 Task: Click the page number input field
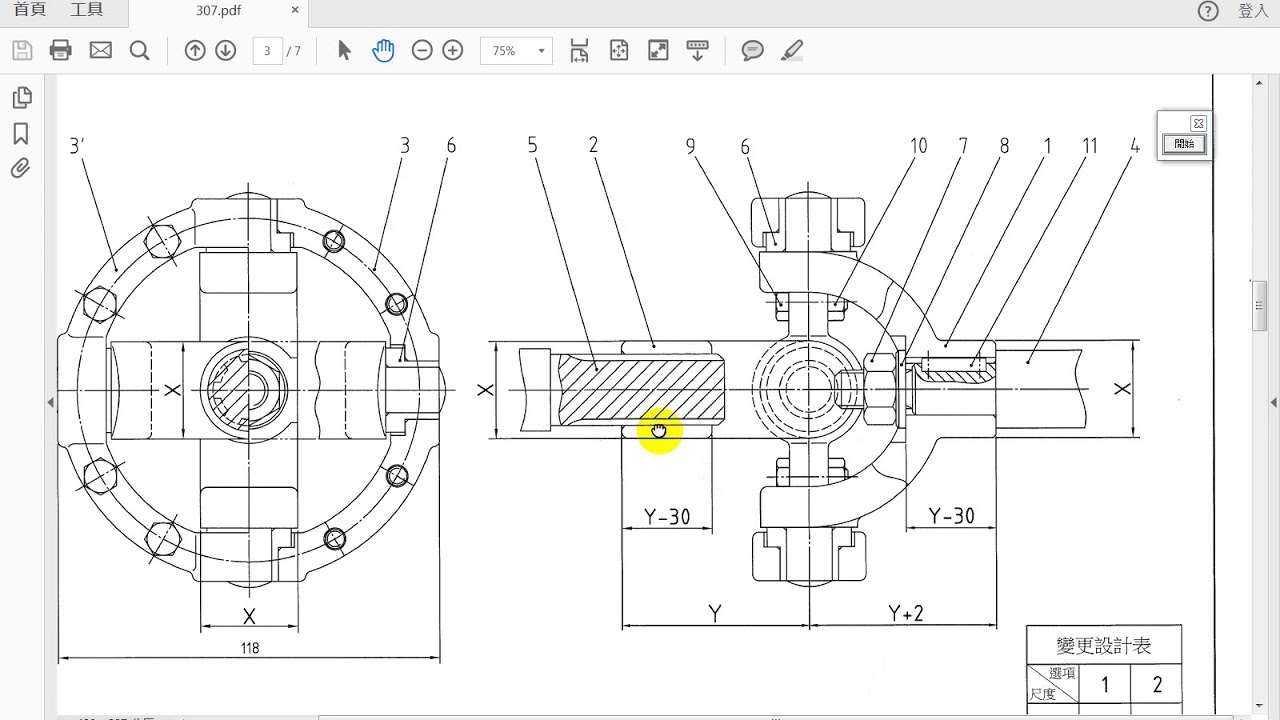pos(267,50)
